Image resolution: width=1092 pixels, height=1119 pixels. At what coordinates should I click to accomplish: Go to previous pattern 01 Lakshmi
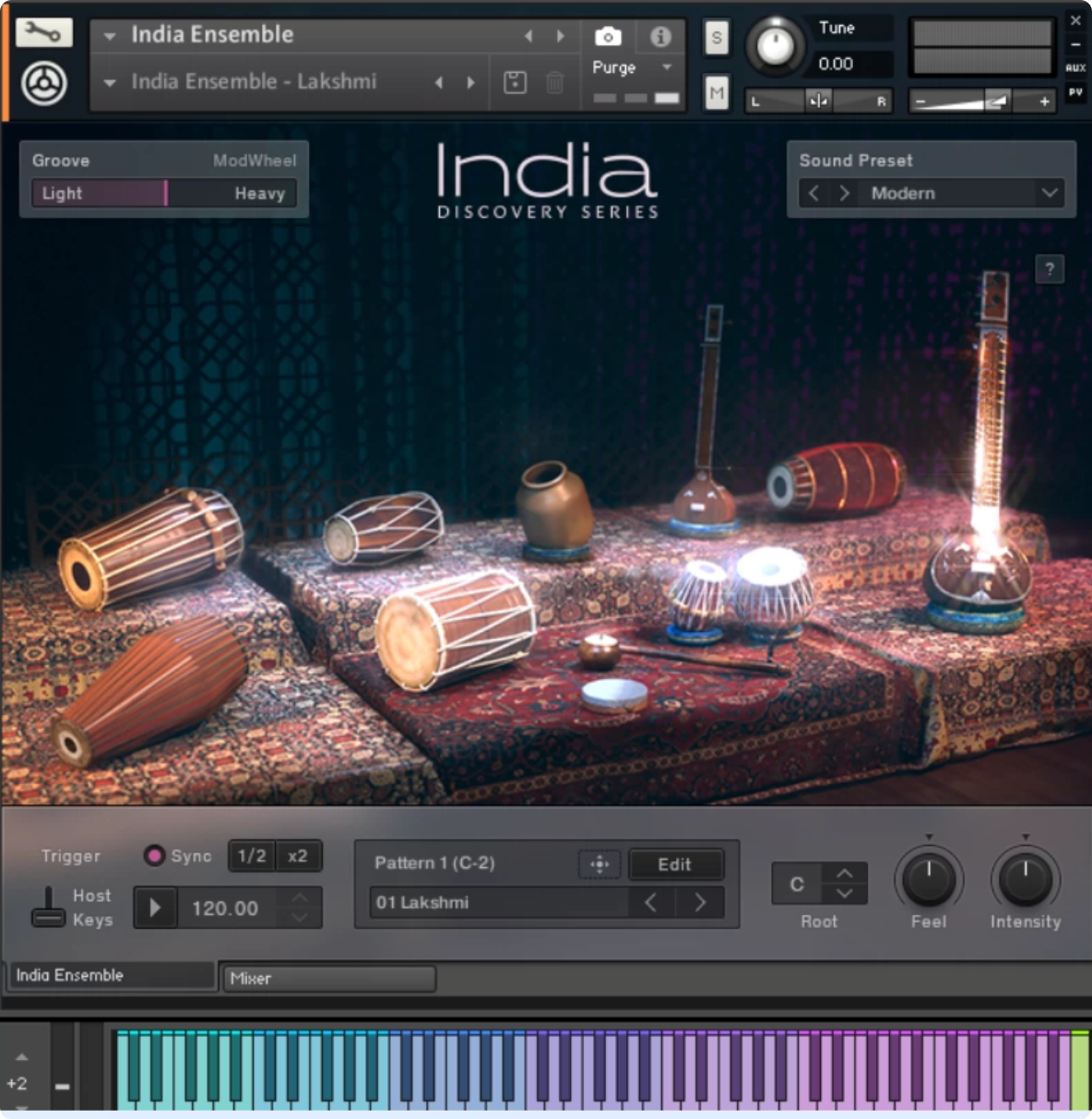click(651, 902)
